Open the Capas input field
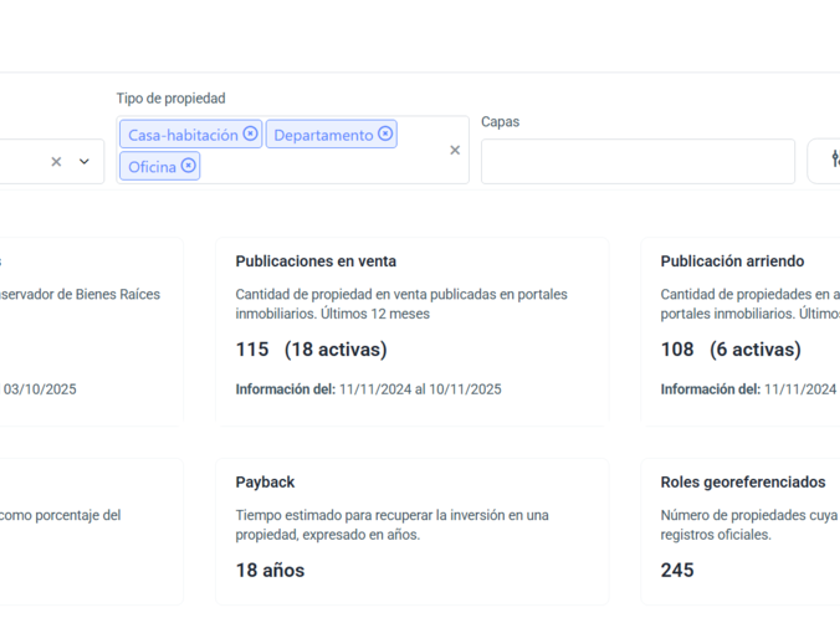The width and height of the screenshot is (840, 630). click(638, 161)
